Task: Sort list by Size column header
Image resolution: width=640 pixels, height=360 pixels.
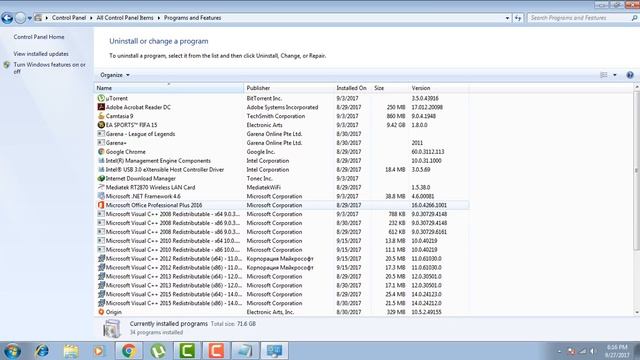Action: click(390, 88)
